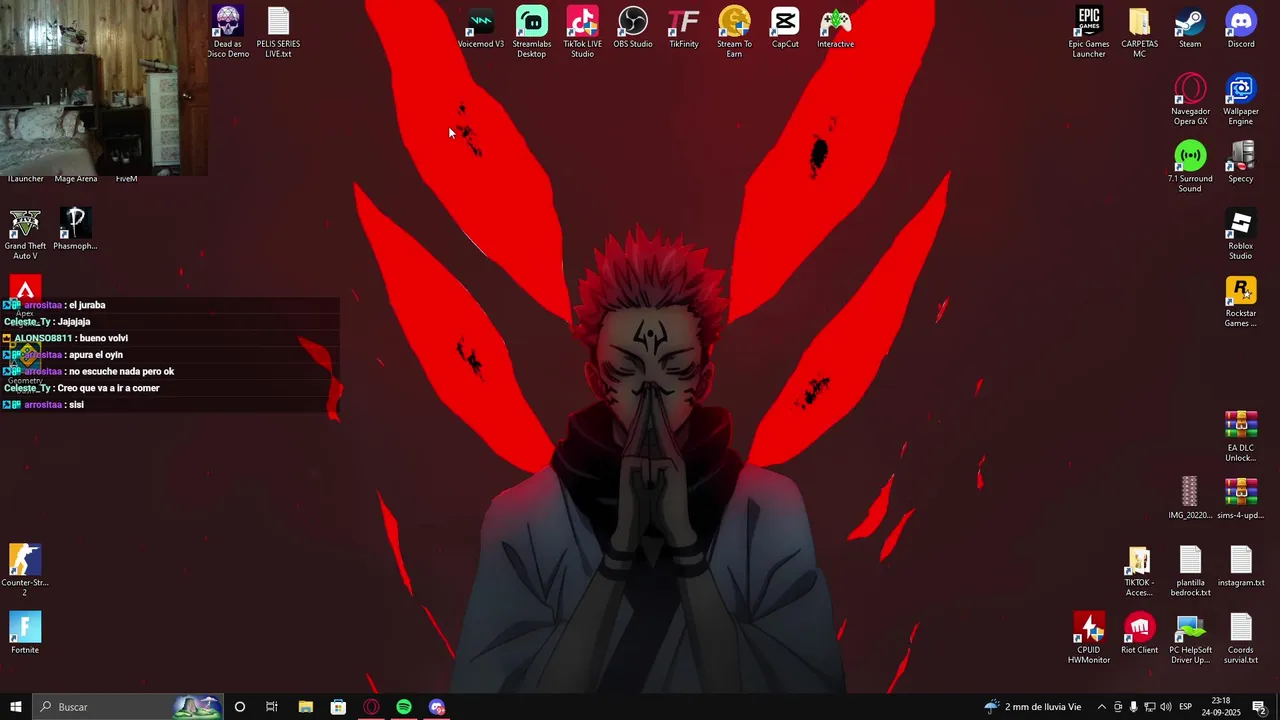This screenshot has height=720, width=1280.
Task: Change the ESP input language
Action: [x=1186, y=707]
